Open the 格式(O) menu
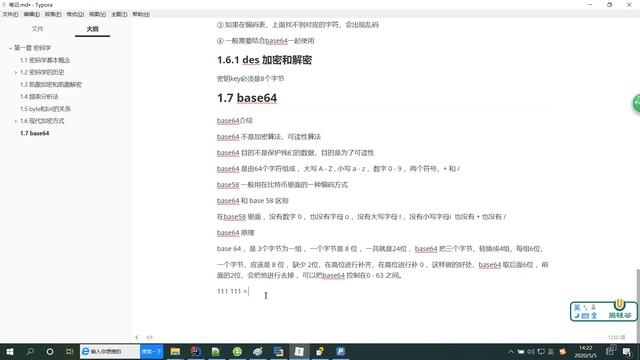 click(x=75, y=14)
